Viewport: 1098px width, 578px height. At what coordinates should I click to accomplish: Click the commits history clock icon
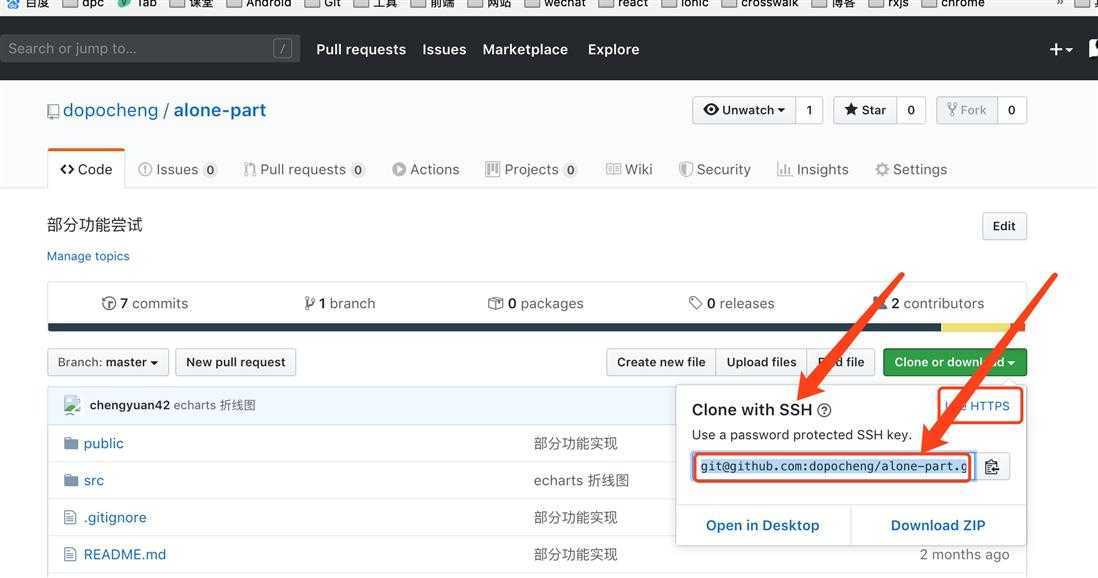coord(109,303)
